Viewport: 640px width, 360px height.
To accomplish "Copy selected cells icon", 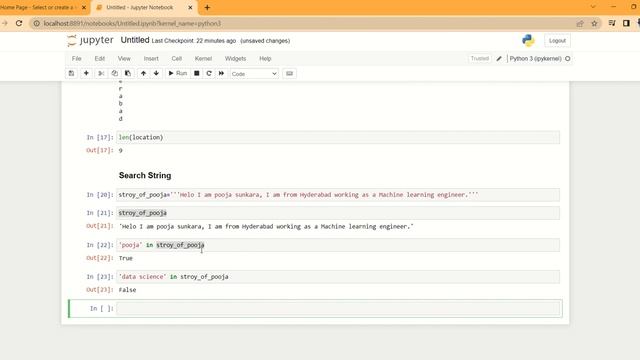I will (115, 73).
